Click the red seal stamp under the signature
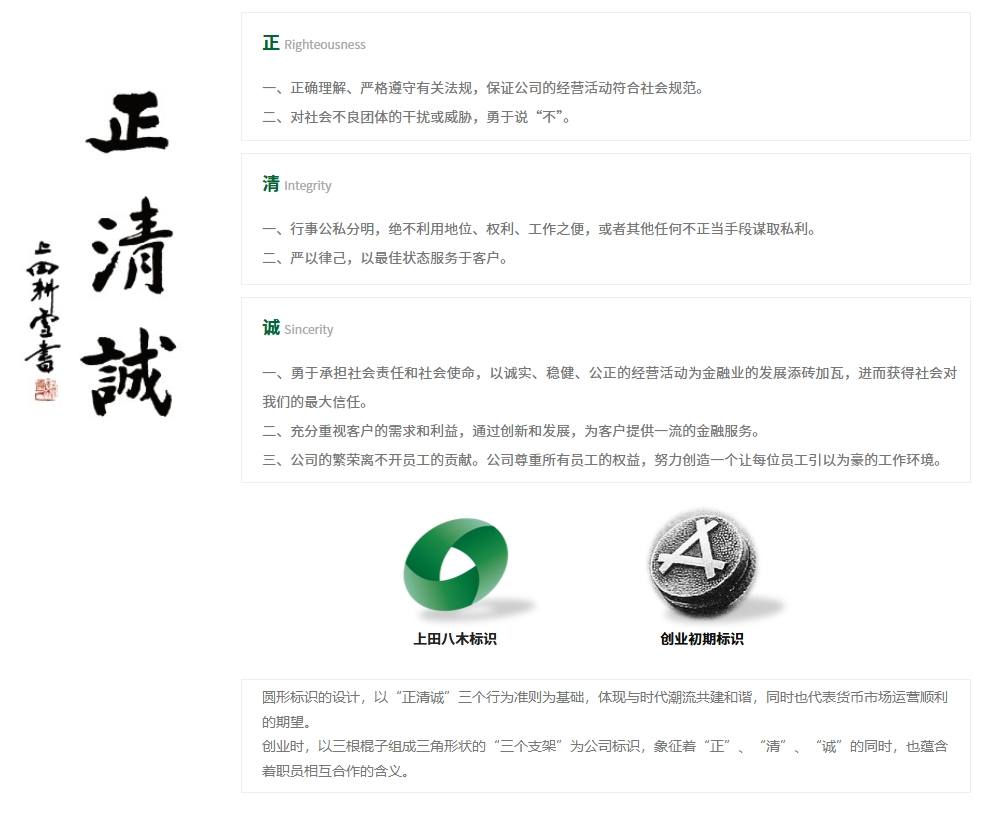The image size is (981, 823). pos(46,390)
